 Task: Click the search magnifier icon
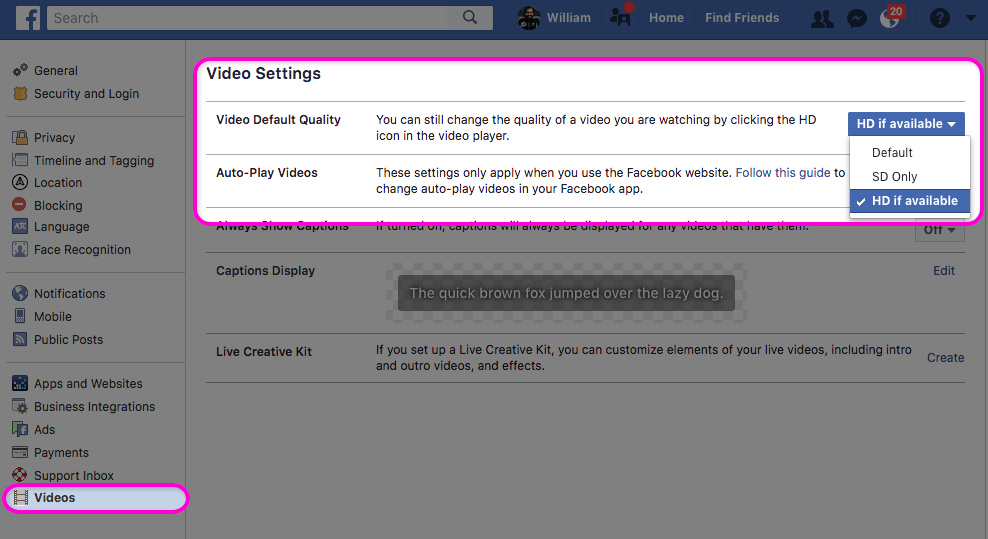(x=469, y=18)
